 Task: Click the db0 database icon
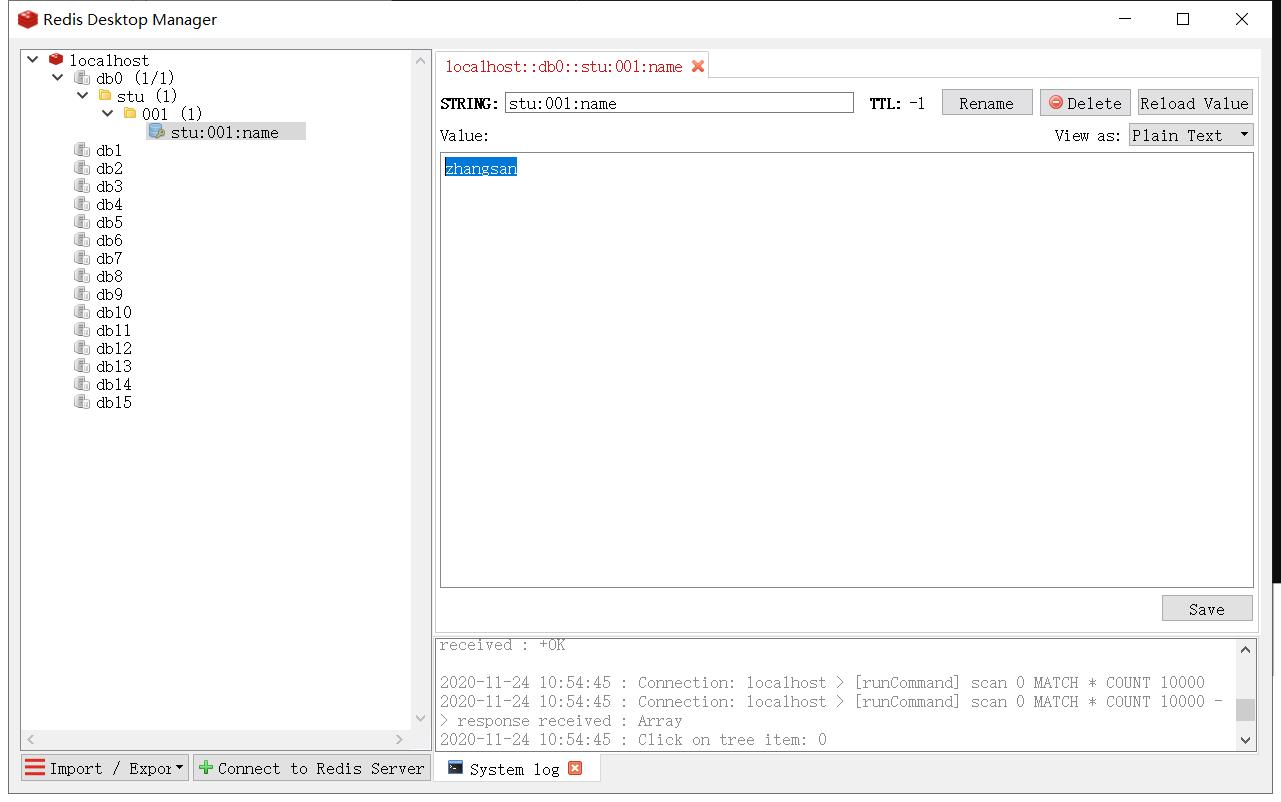point(82,78)
